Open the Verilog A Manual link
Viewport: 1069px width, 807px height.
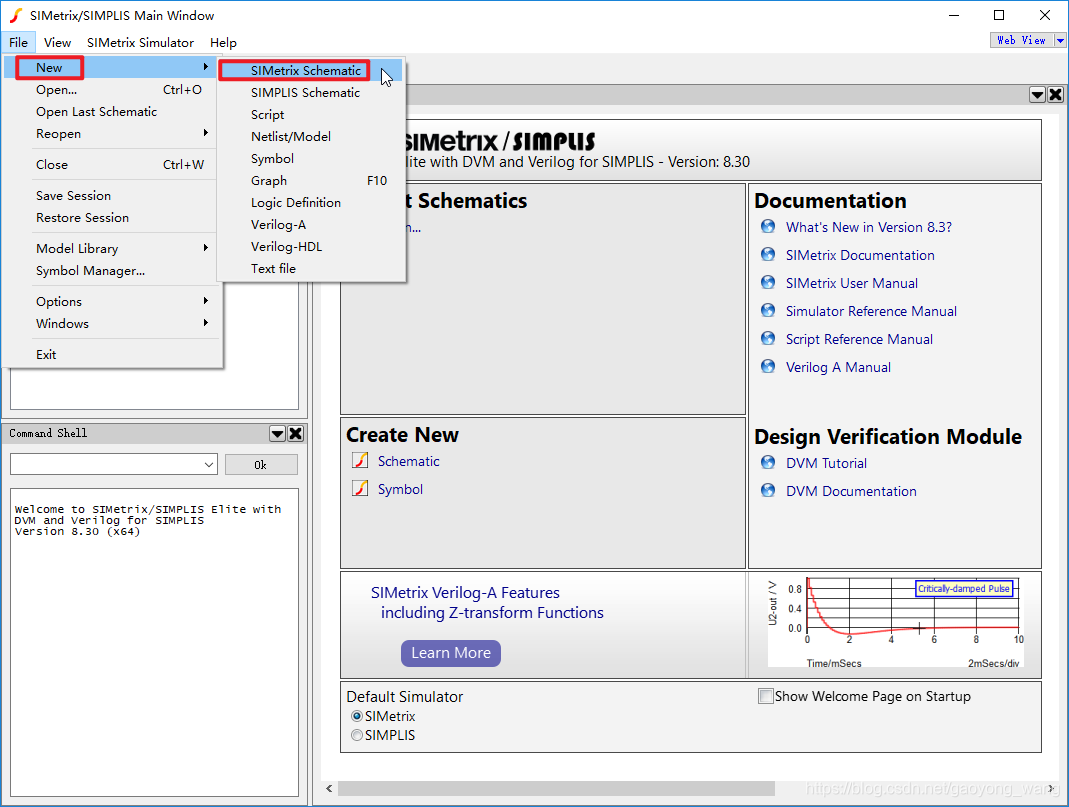coord(838,367)
